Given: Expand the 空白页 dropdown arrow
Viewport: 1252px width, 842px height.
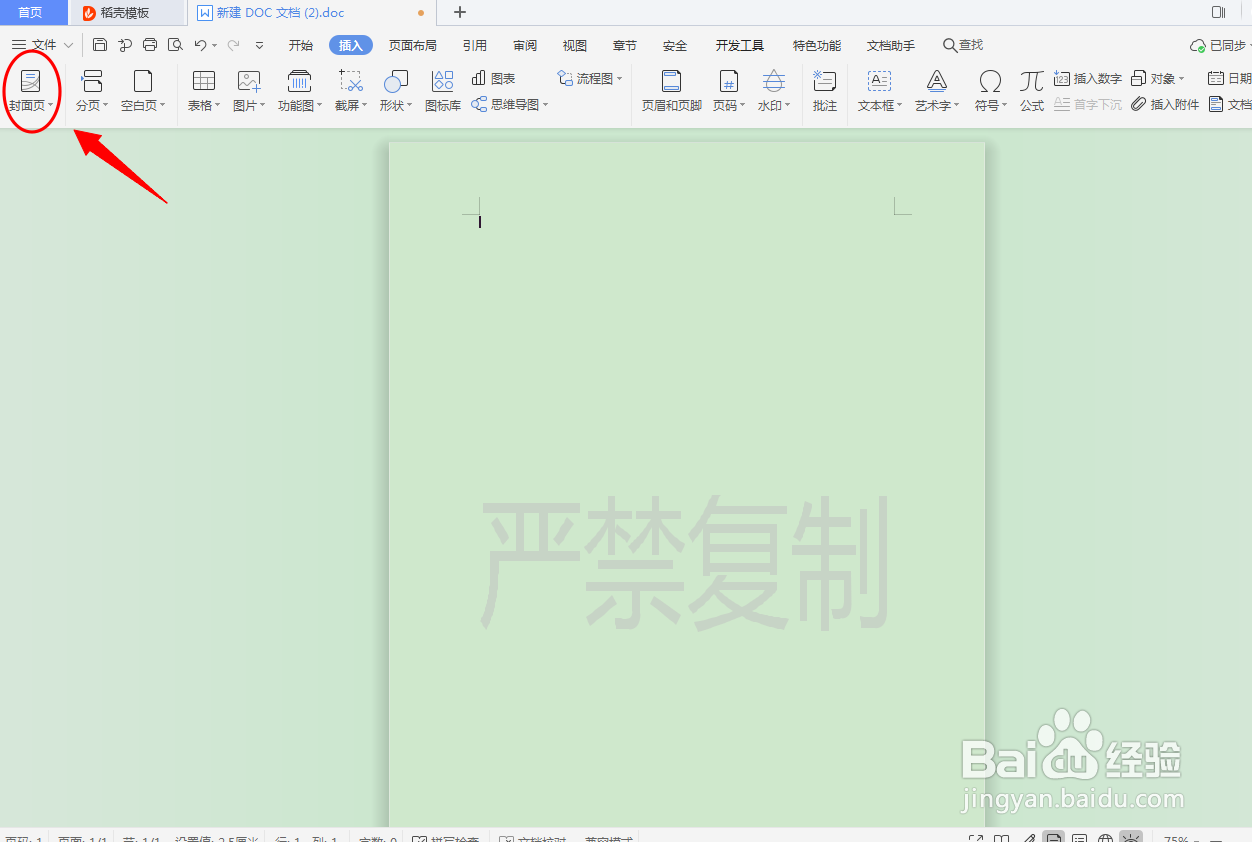Looking at the screenshot, I should point(162,106).
